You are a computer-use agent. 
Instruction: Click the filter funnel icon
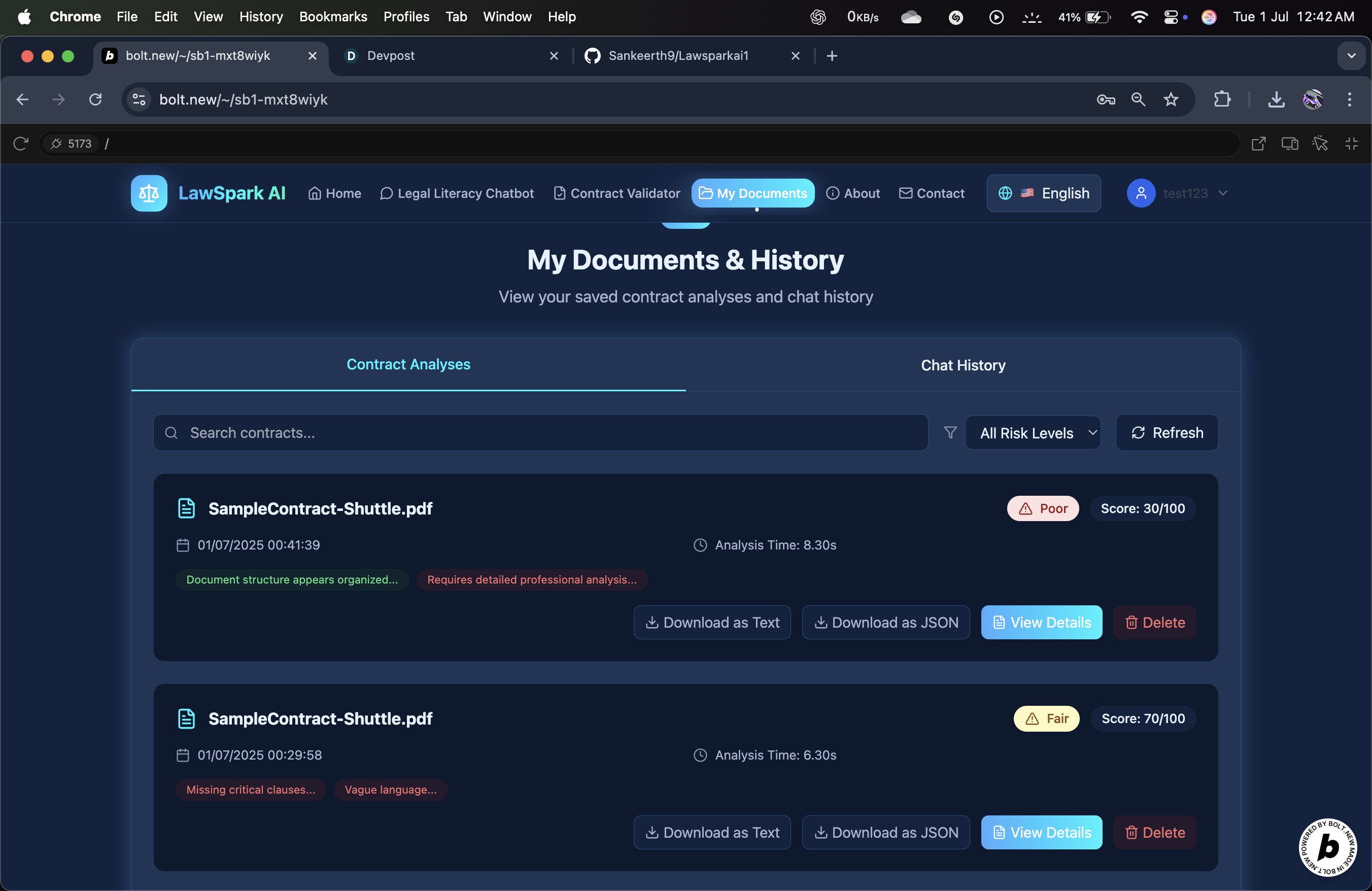point(950,432)
